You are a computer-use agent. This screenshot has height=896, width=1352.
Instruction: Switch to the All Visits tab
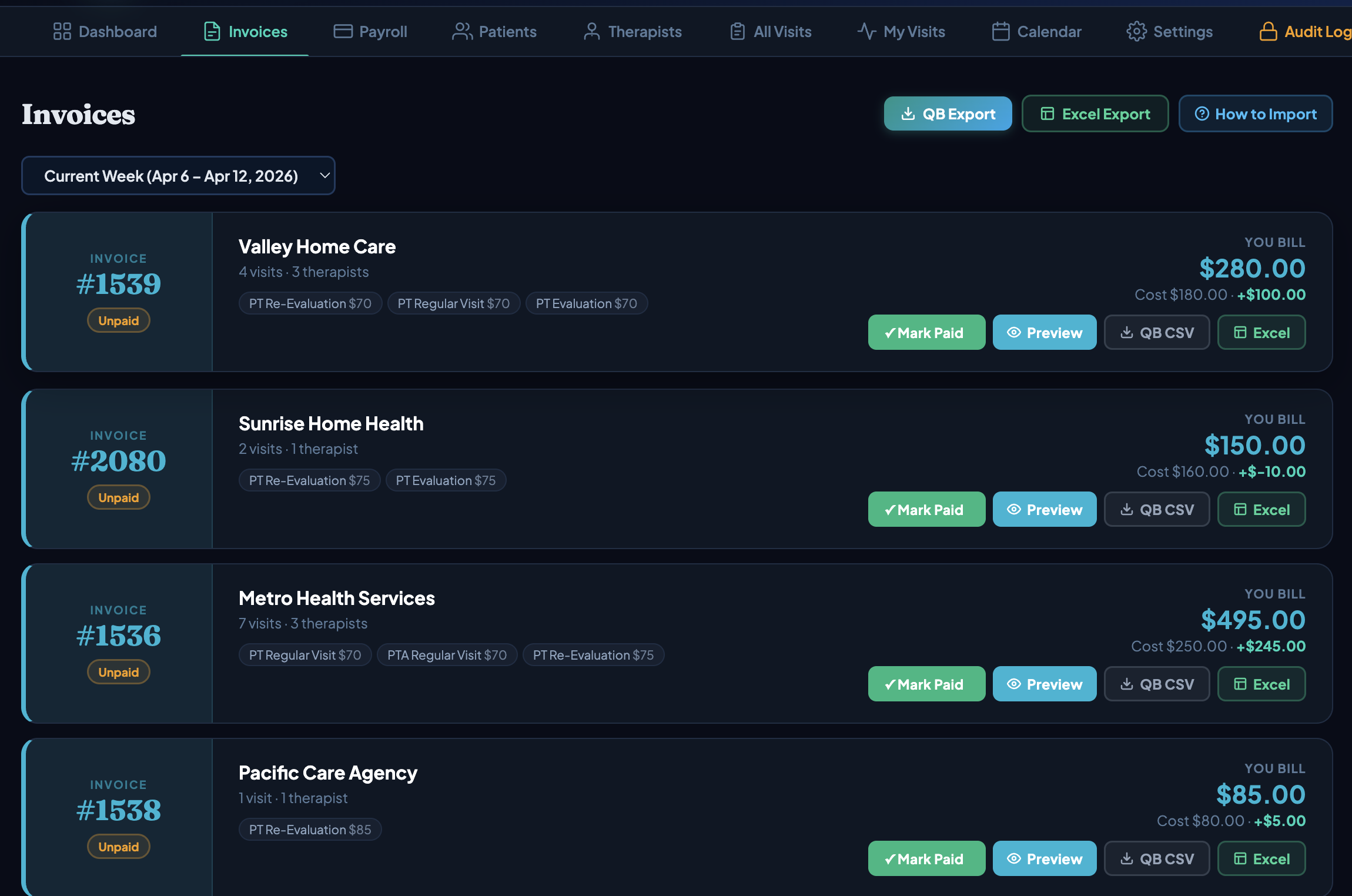click(x=771, y=31)
